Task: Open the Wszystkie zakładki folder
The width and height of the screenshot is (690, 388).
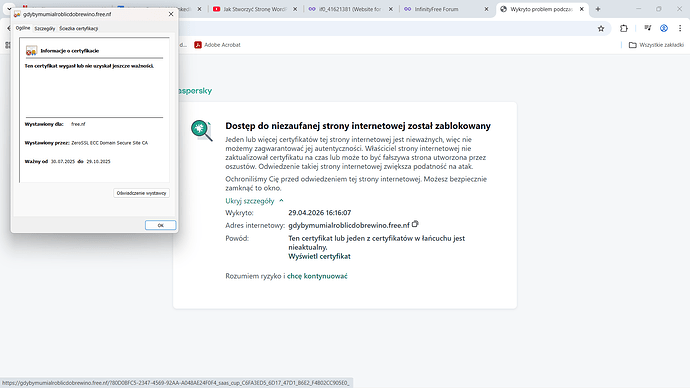Action: click(x=656, y=45)
